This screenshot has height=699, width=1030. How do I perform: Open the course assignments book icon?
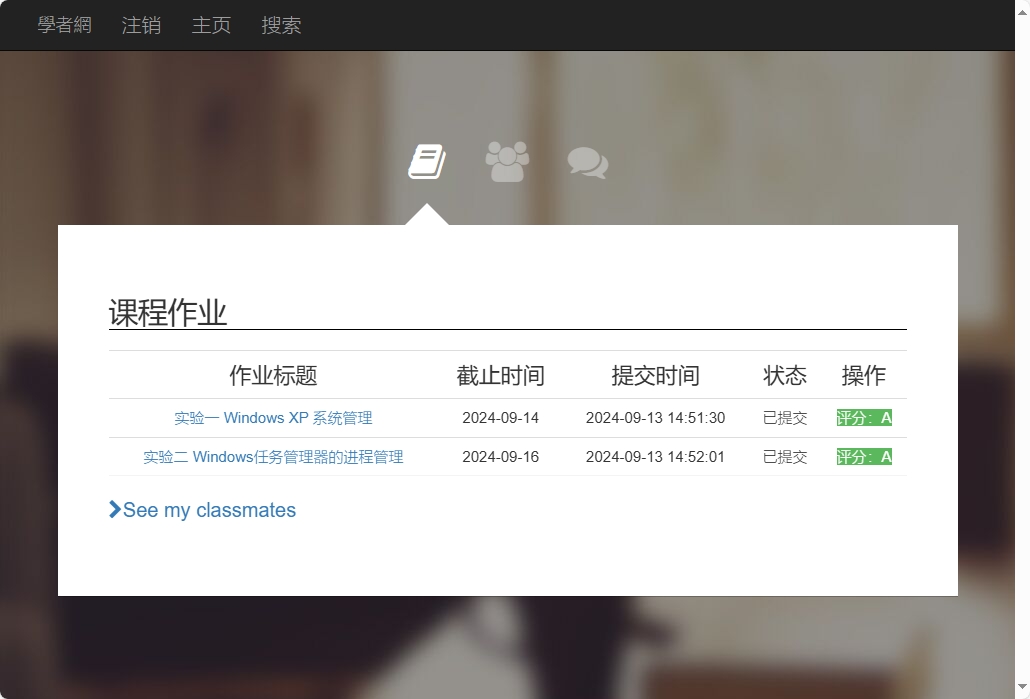point(427,160)
